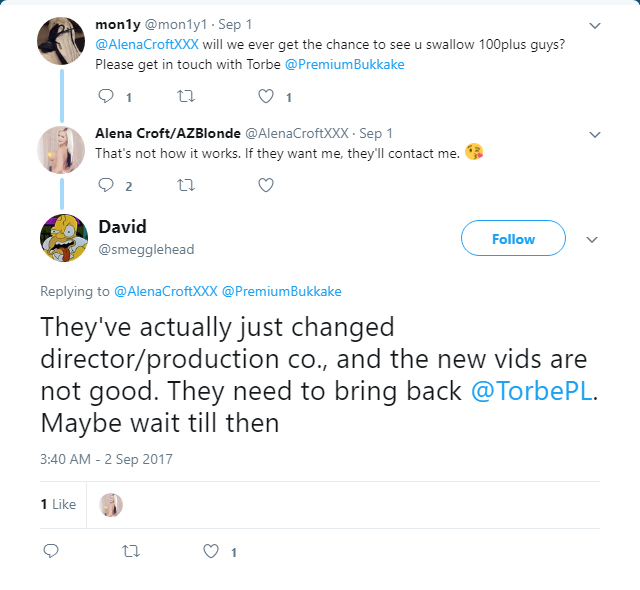Retweet Alena Croft's tweet
Screen dimensions: 640x590
pyautogui.click(x=186, y=185)
